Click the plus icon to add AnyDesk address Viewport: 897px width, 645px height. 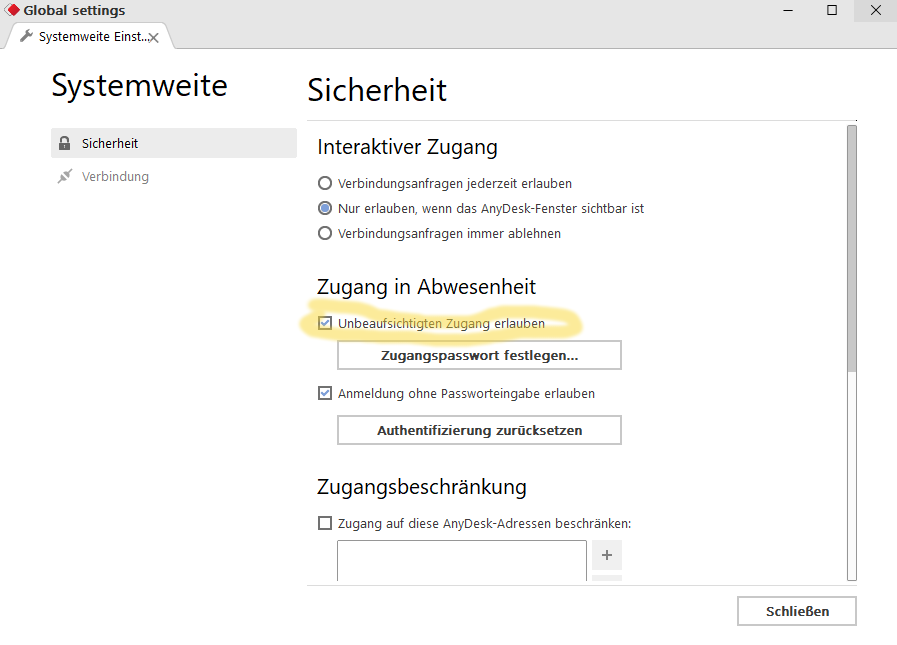tap(607, 555)
